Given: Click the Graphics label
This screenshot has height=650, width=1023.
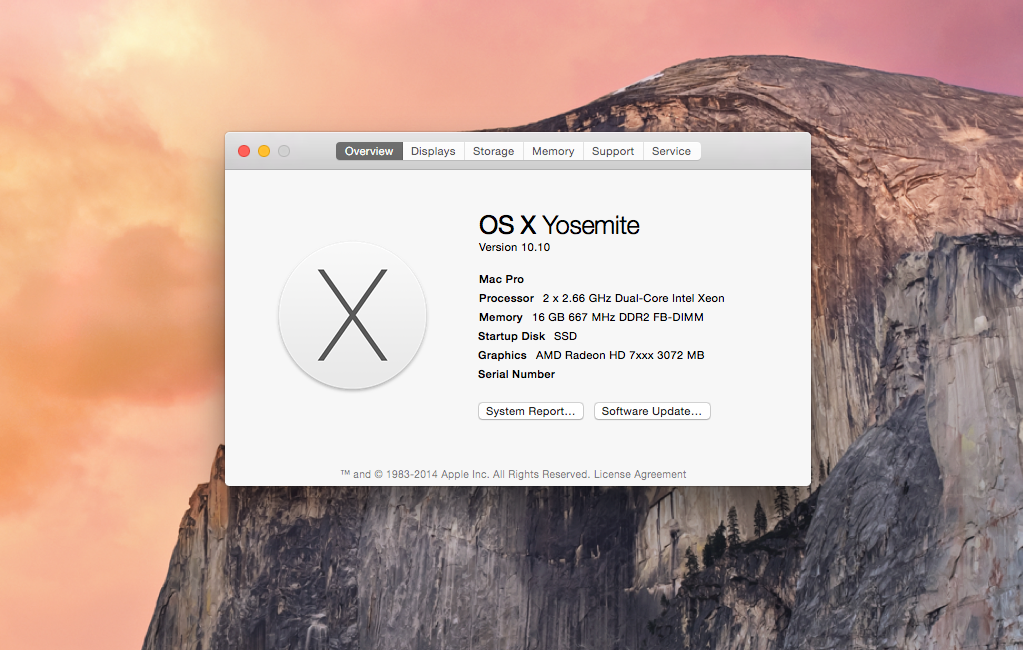Looking at the screenshot, I should point(502,355).
